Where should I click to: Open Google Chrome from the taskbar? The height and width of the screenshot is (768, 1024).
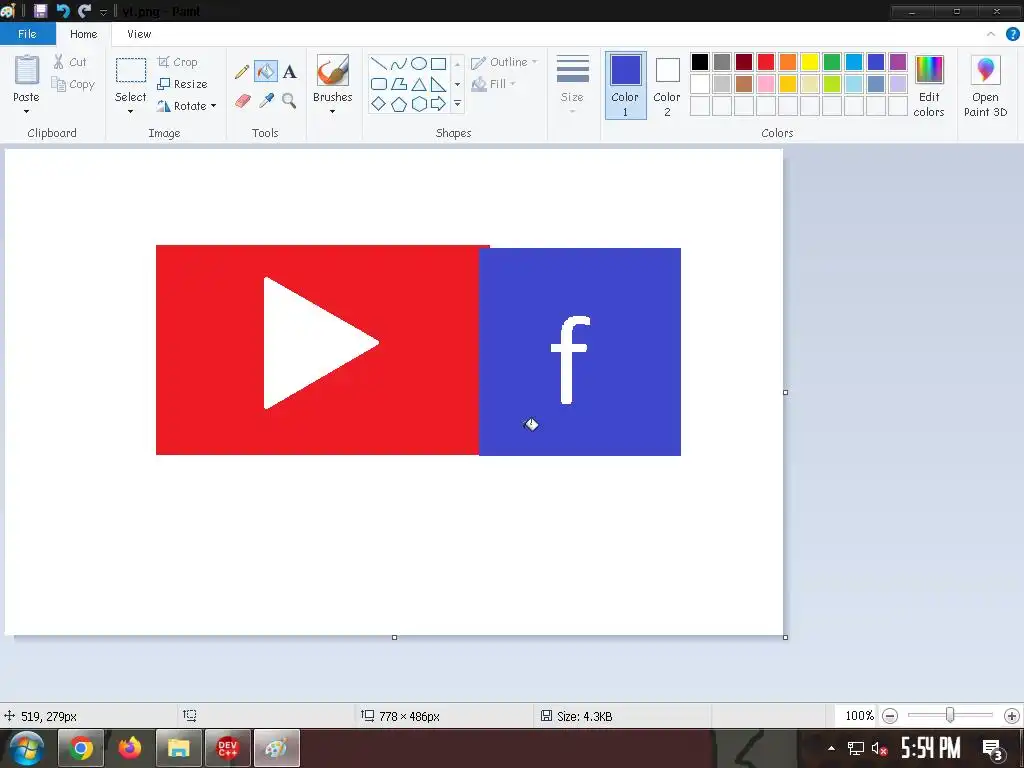coord(81,748)
